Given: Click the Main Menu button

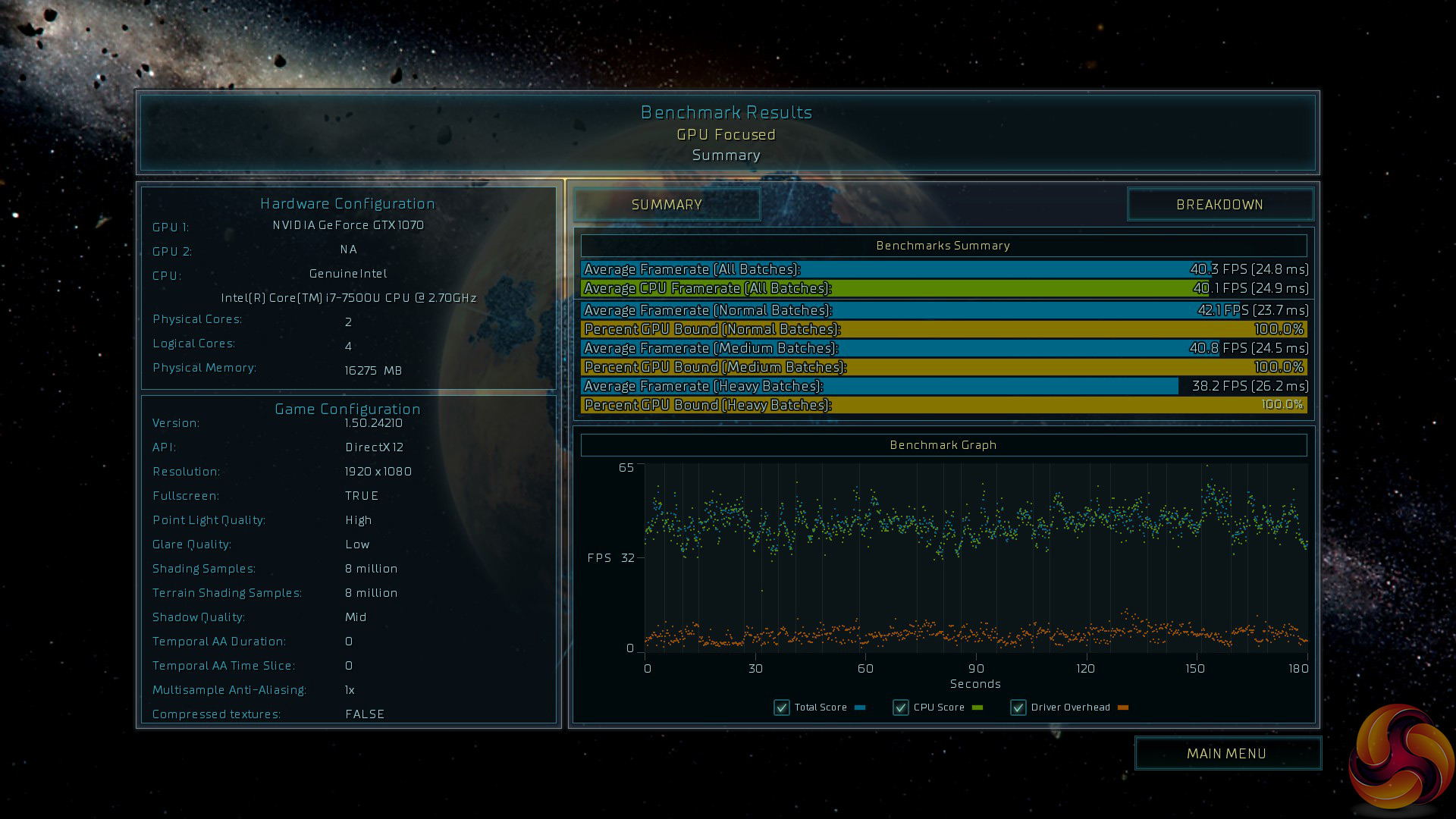Looking at the screenshot, I should [1226, 754].
